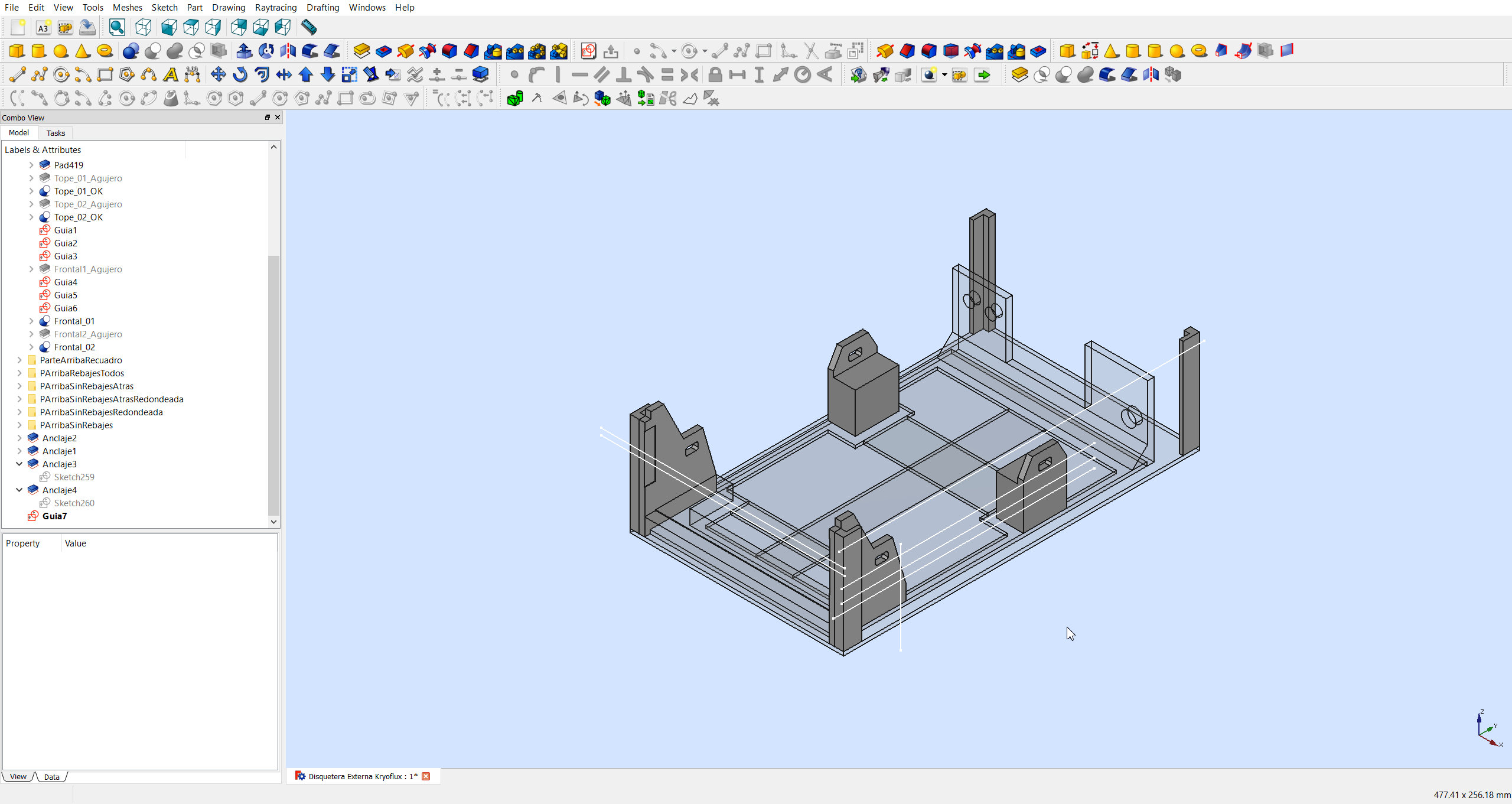Select the View property tab
Viewport: 1512px width, 804px height.
pyautogui.click(x=18, y=776)
